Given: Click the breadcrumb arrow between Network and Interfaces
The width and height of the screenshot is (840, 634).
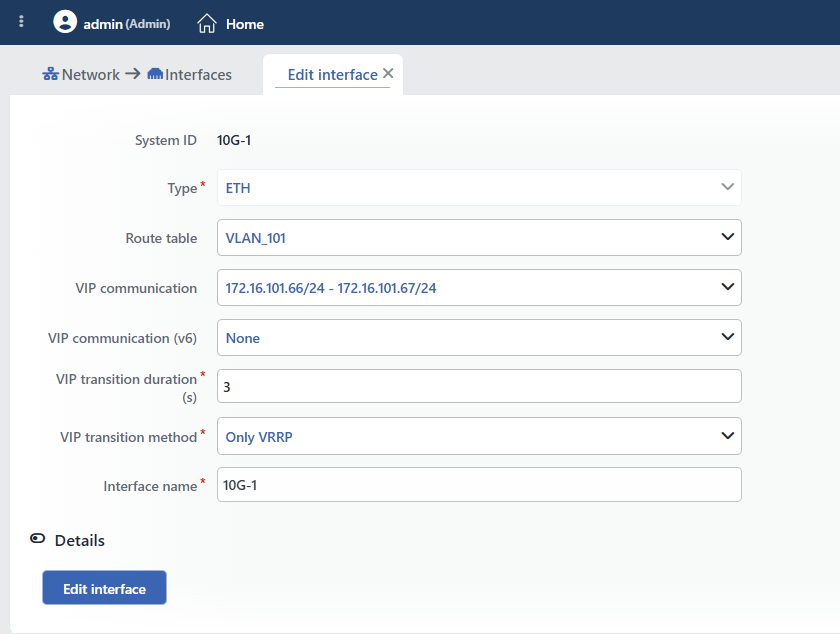Looking at the screenshot, I should pos(133,73).
